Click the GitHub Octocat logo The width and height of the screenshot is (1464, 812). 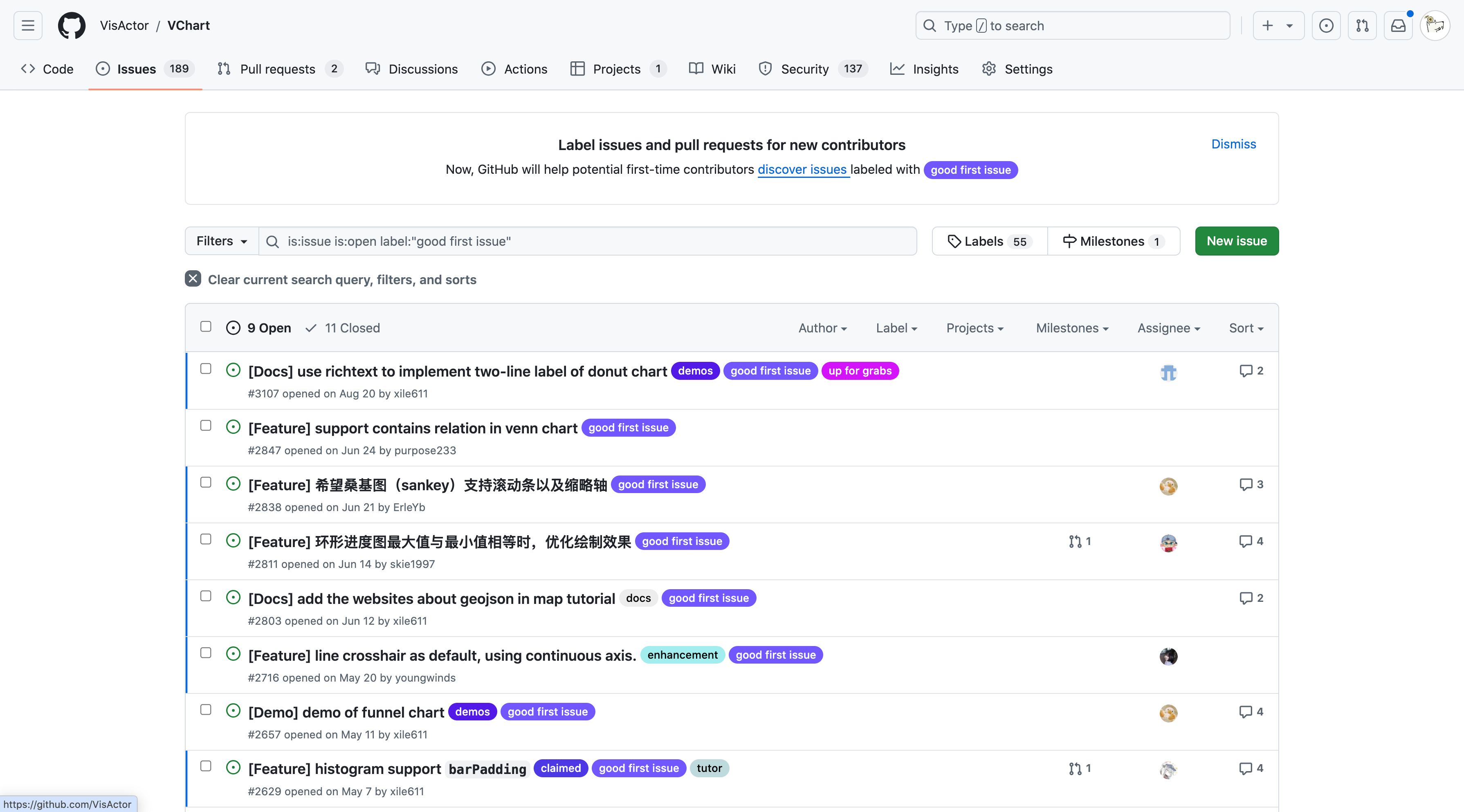coord(72,26)
